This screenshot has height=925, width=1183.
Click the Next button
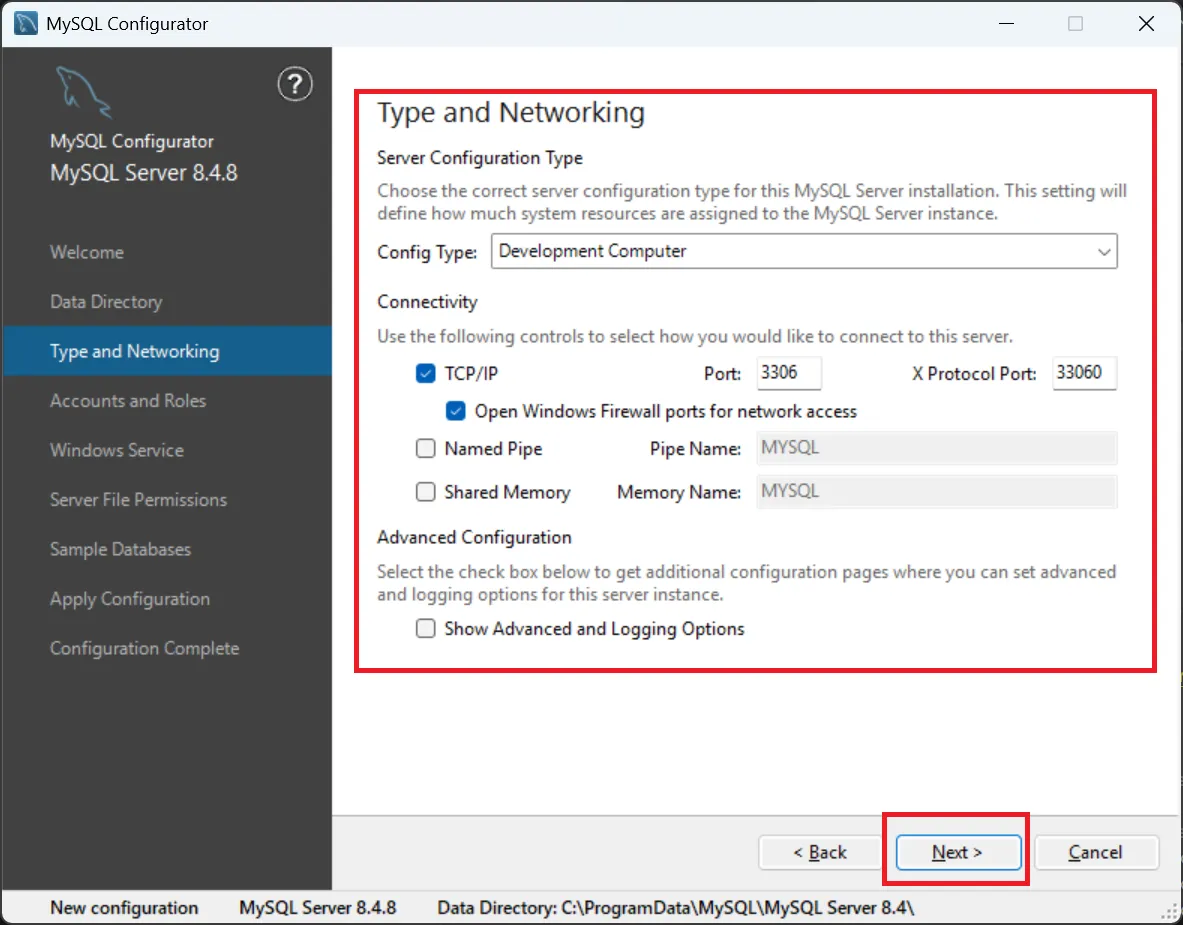tap(957, 852)
